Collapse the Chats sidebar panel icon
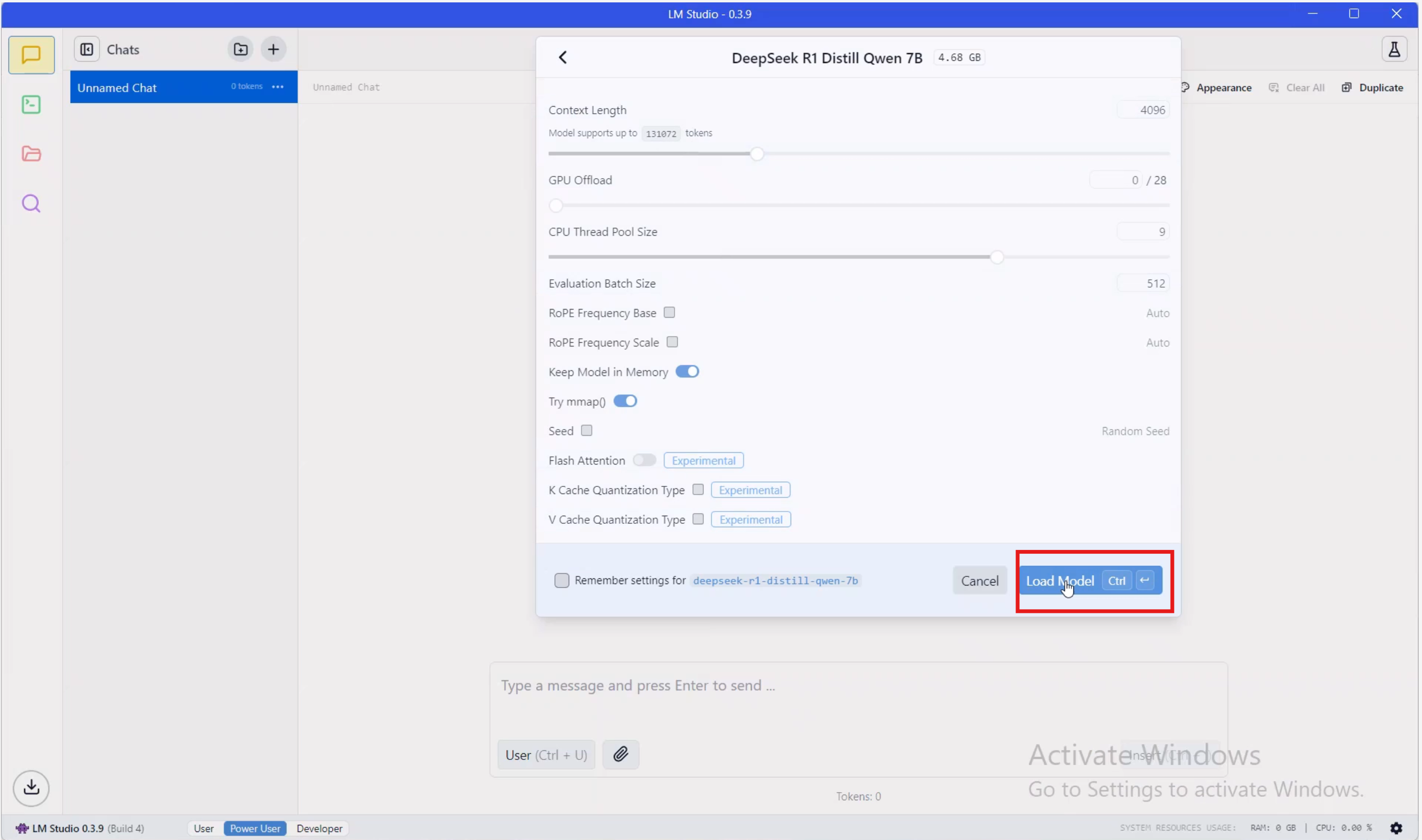The image size is (1422, 840). click(87, 49)
